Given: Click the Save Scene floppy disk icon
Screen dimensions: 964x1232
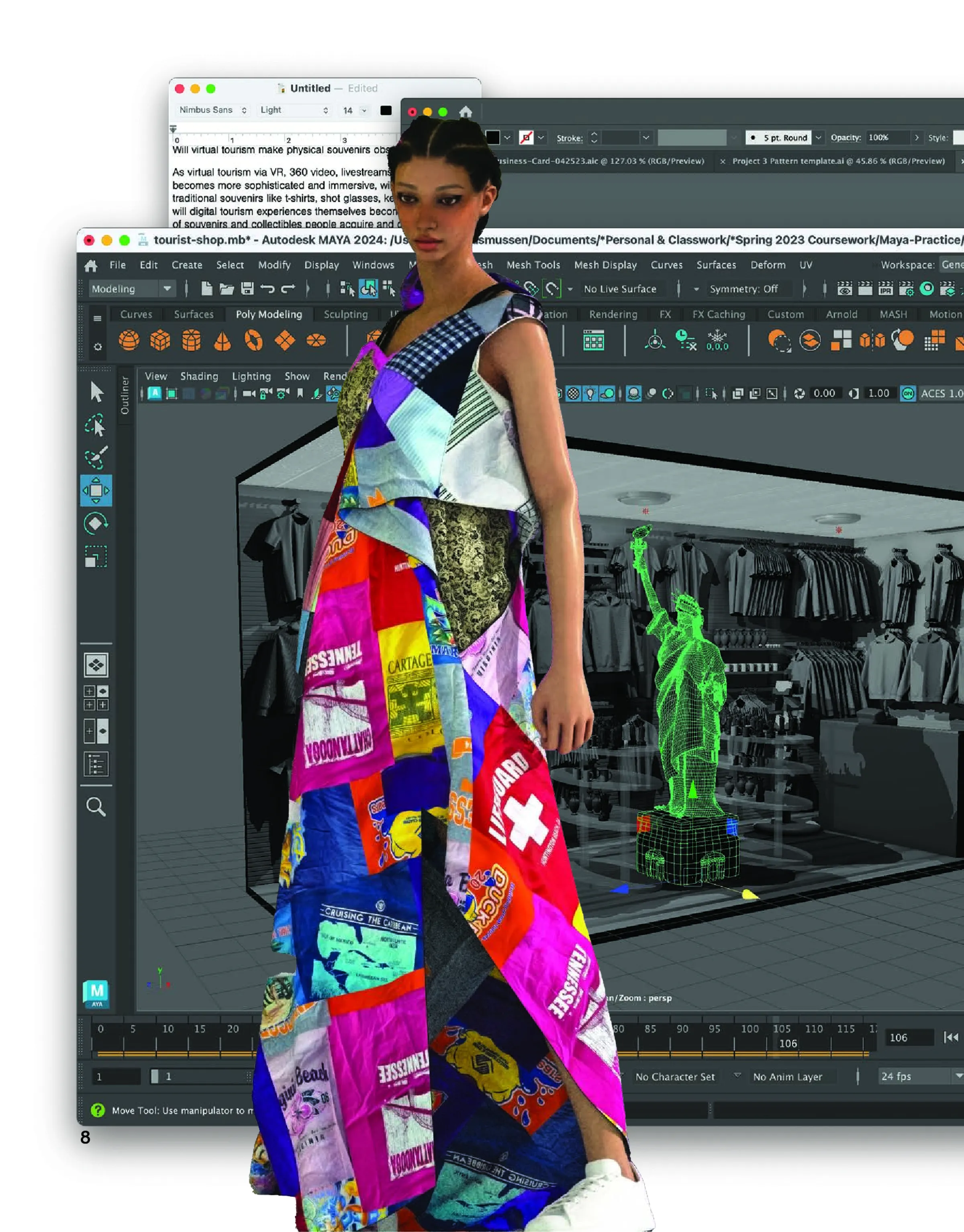Looking at the screenshot, I should tap(247, 288).
